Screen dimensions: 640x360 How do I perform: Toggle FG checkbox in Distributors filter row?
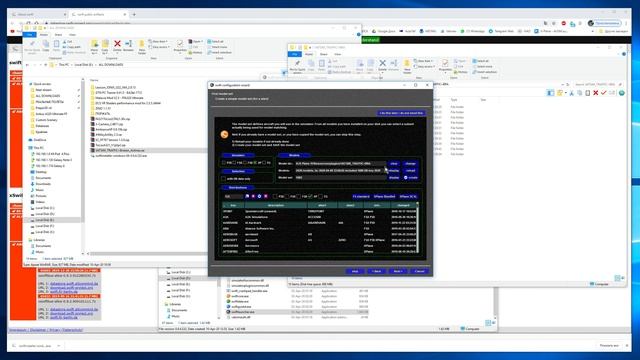pos(321,196)
